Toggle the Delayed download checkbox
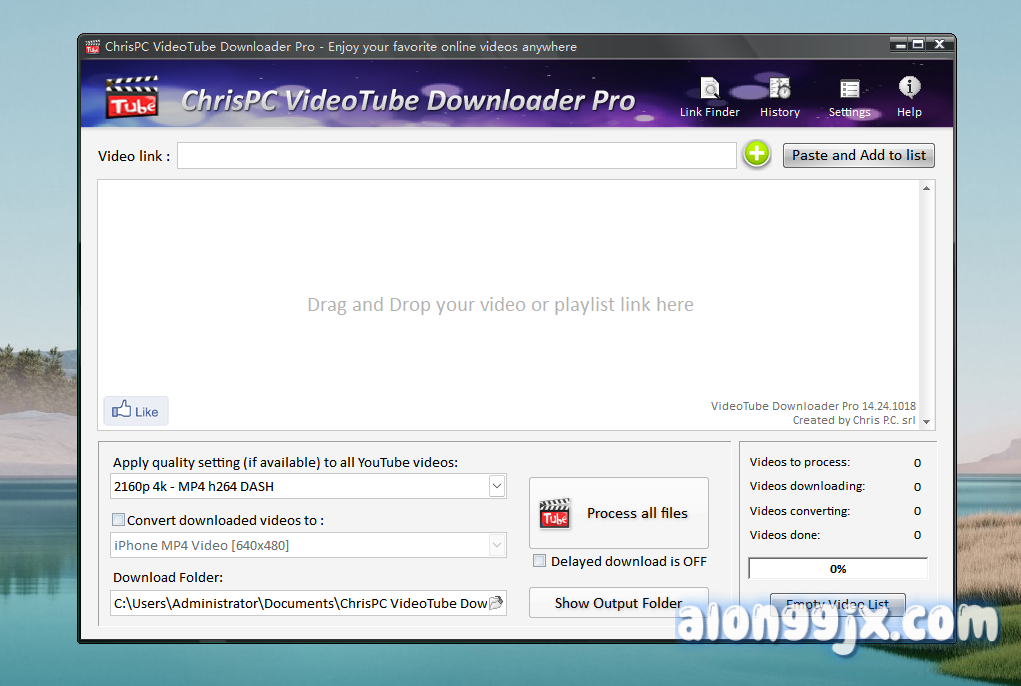 point(540,561)
